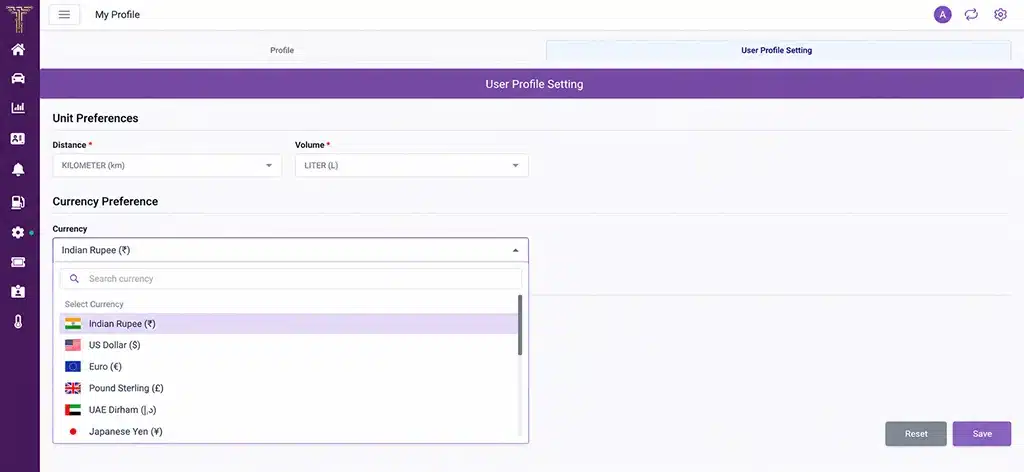The height and width of the screenshot is (472, 1024).
Task: Open notifications bell in sidebar
Action: [x=18, y=170]
